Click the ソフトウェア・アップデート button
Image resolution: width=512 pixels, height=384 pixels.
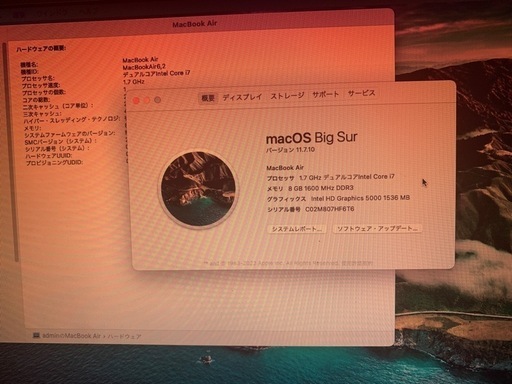click(x=377, y=229)
